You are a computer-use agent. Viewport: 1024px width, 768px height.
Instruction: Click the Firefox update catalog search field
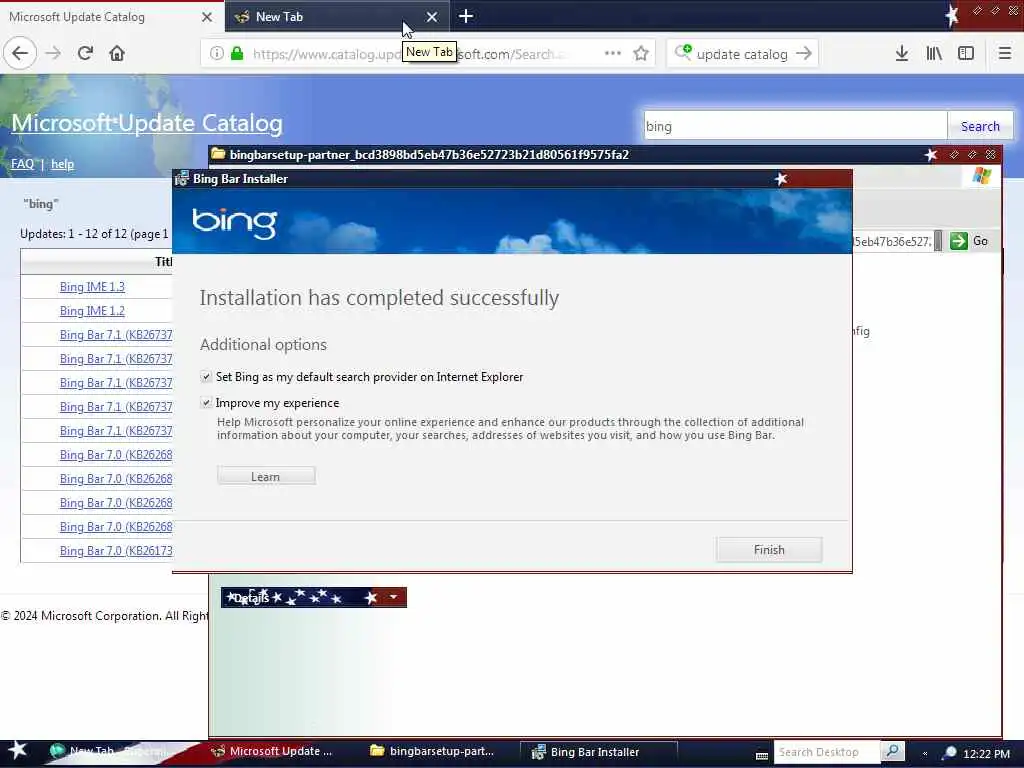(x=742, y=54)
